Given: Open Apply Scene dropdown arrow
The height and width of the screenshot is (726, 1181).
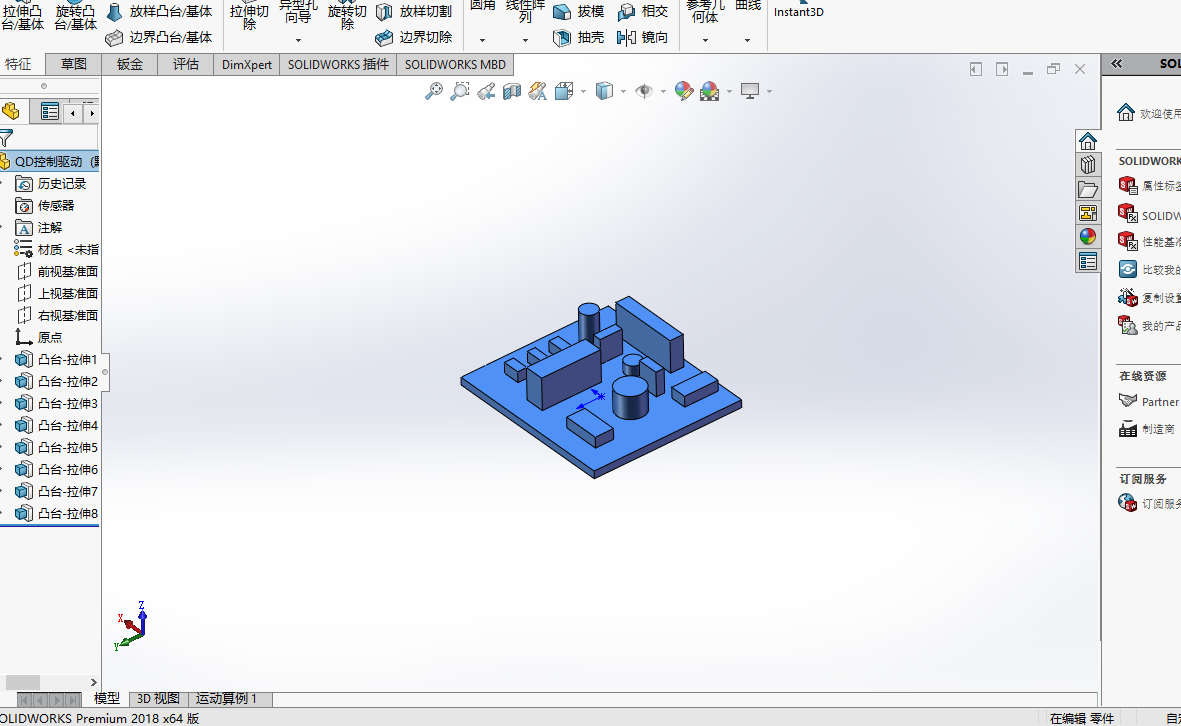Looking at the screenshot, I should 729,92.
